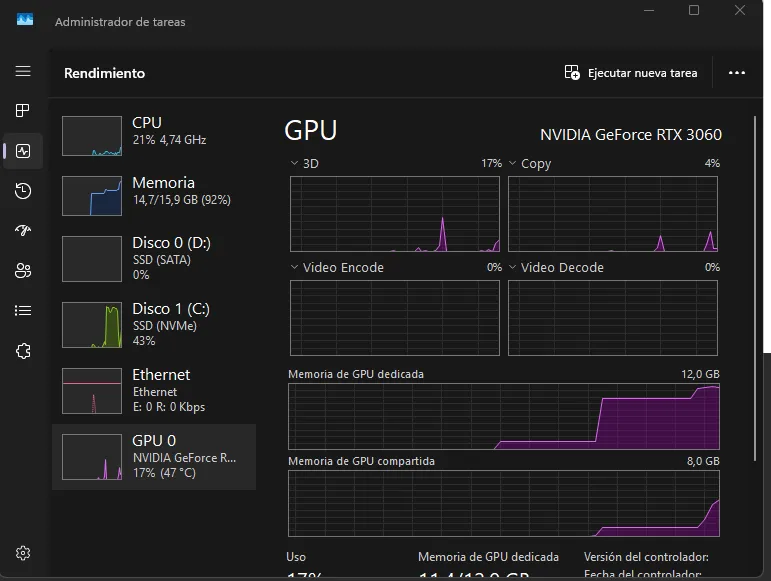The height and width of the screenshot is (581, 771).
Task: Click the 21% 4,74 GHz CPU text
Action: pyautogui.click(x=169, y=140)
